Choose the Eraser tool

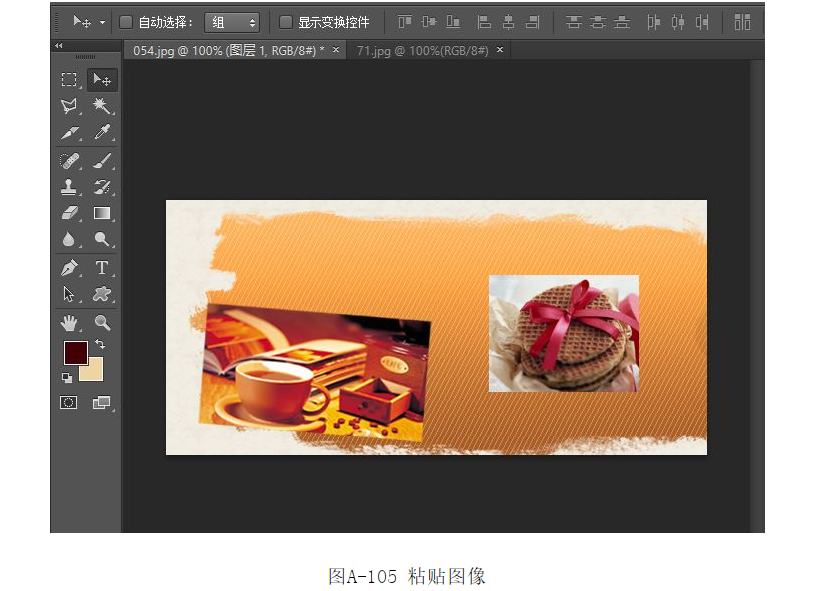click(x=69, y=213)
